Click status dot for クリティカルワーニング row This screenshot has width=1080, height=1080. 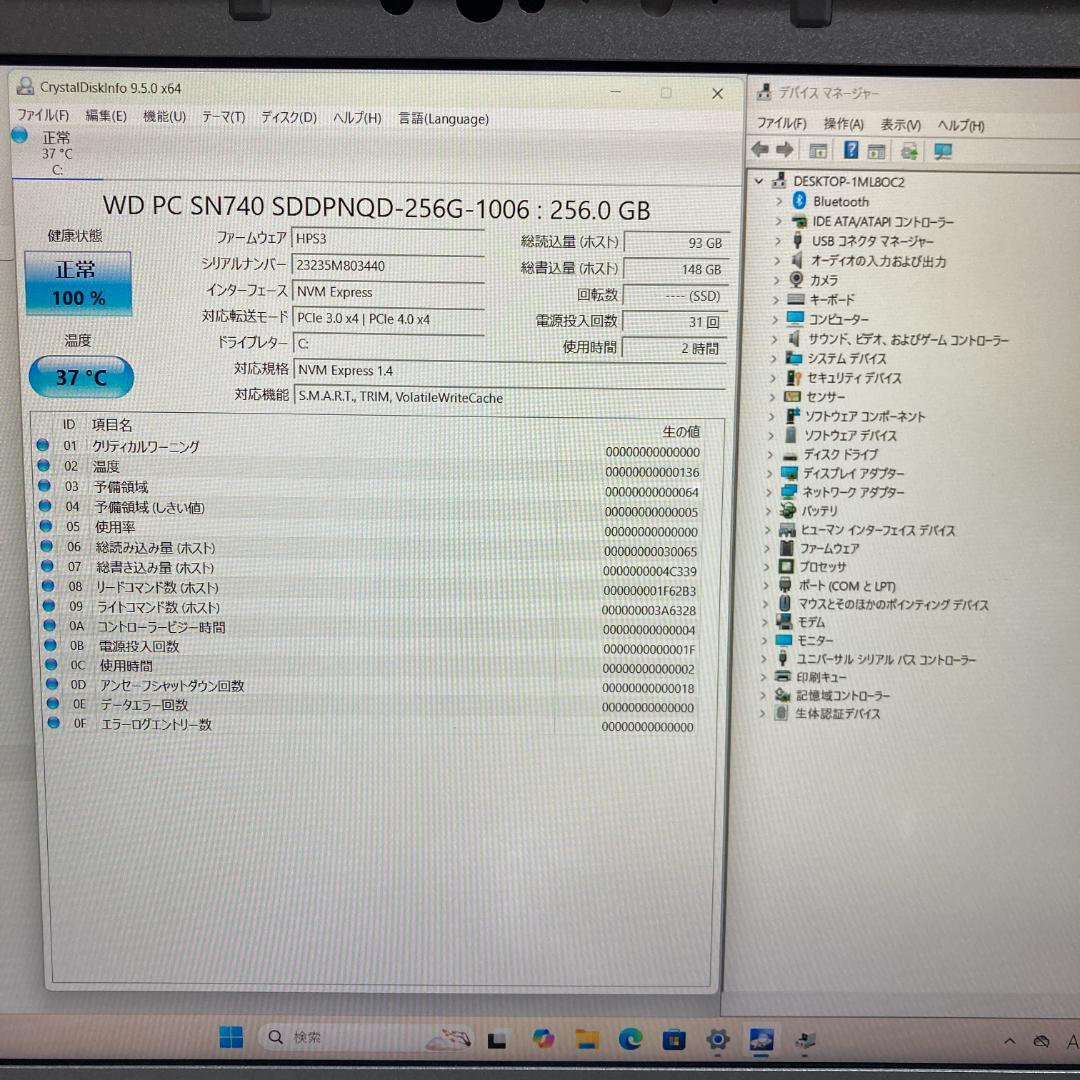[43, 445]
